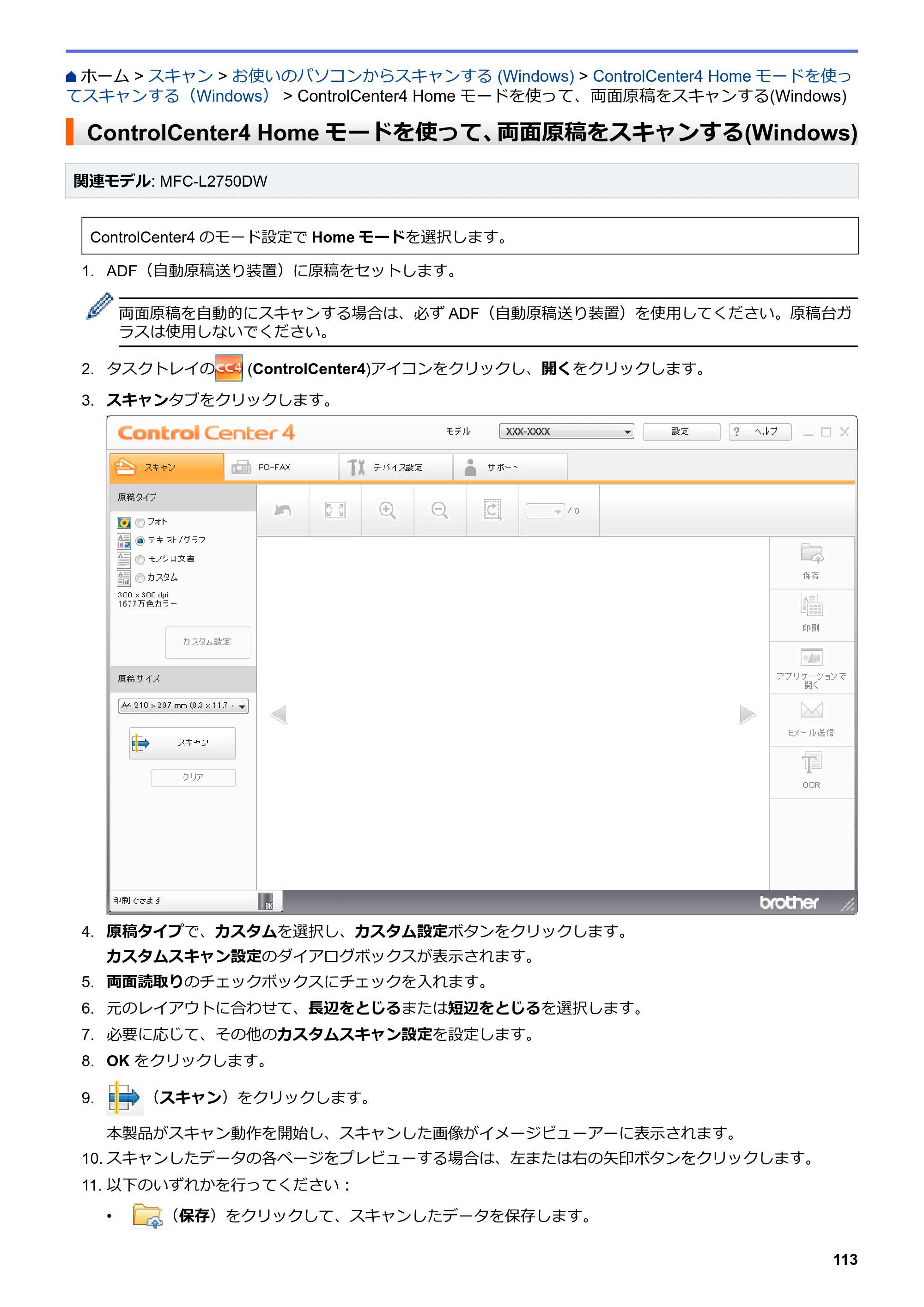The width and height of the screenshot is (924, 1307).
Task: Click the zoom in magnifier icon
Action: coord(387,511)
